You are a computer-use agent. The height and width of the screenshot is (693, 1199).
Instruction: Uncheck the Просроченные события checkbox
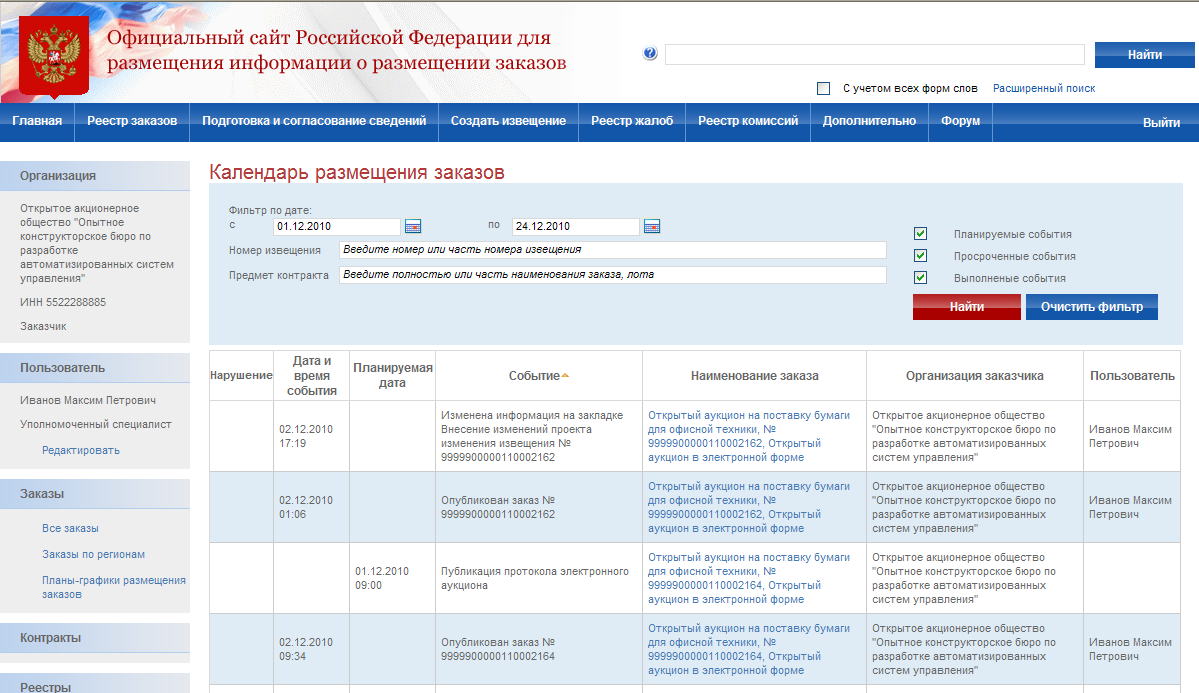[921, 255]
